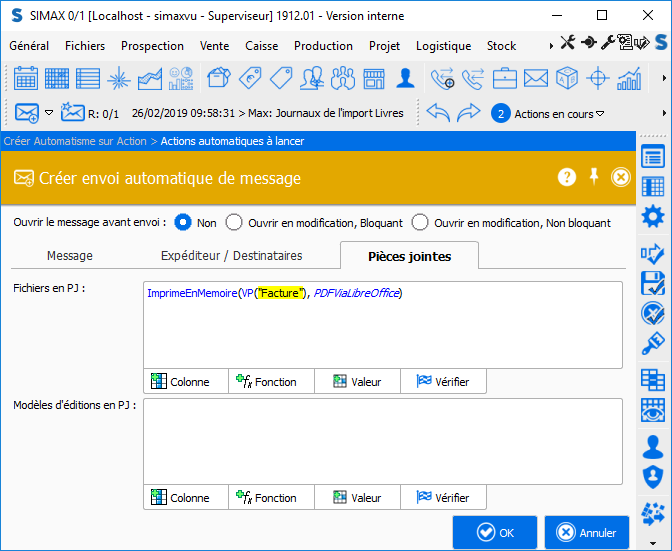Image resolution: width=672 pixels, height=551 pixels.
Task: Open the envelope message dropdown arrow
Action: click(47, 113)
